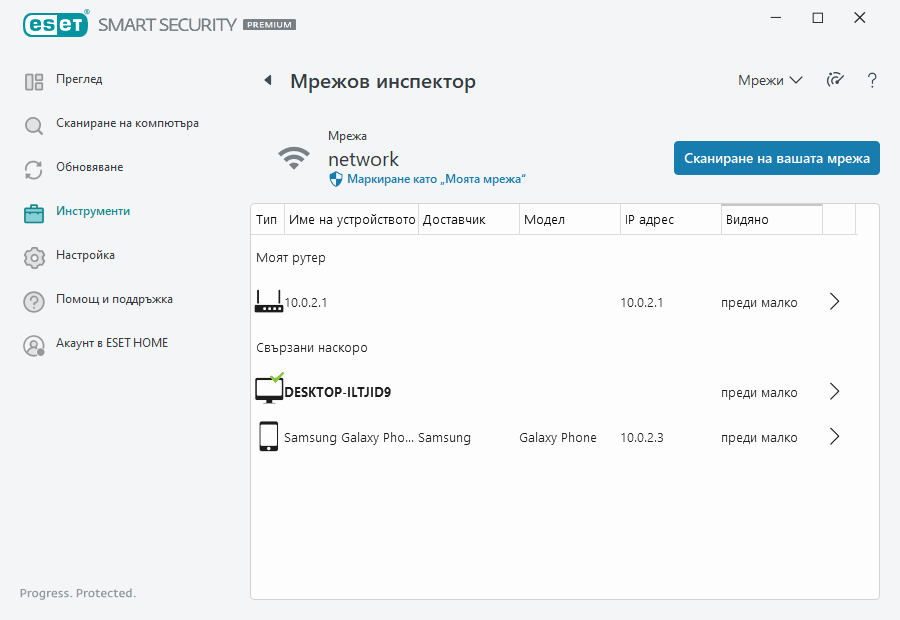The height and width of the screenshot is (620, 900).
Task: Expand Samsung Galaxy Phone details arrow
Action: [835, 437]
